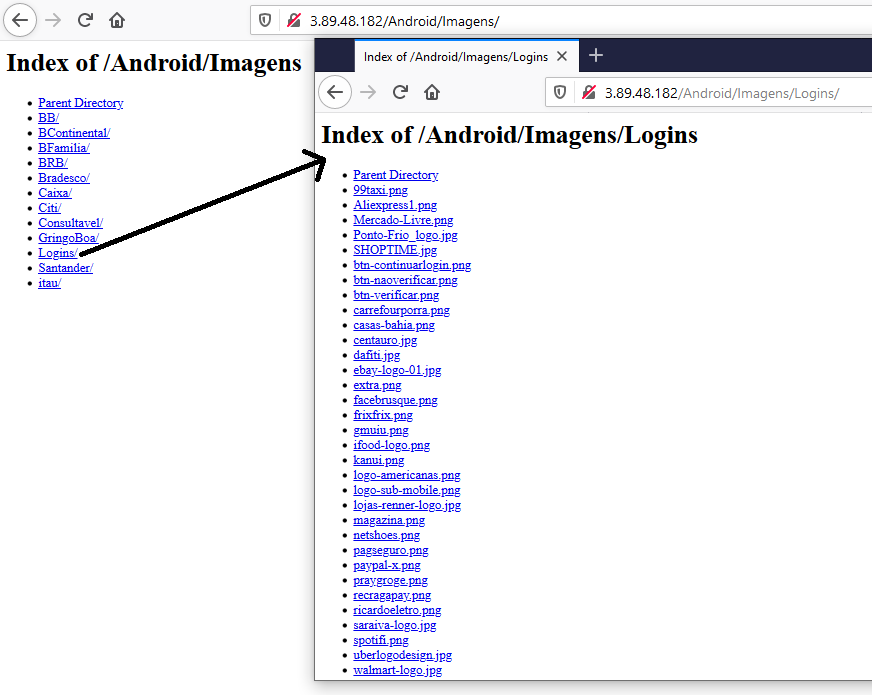Image resolution: width=872 pixels, height=695 pixels.
Task: Open walmart-logo.jpg
Action: [398, 671]
